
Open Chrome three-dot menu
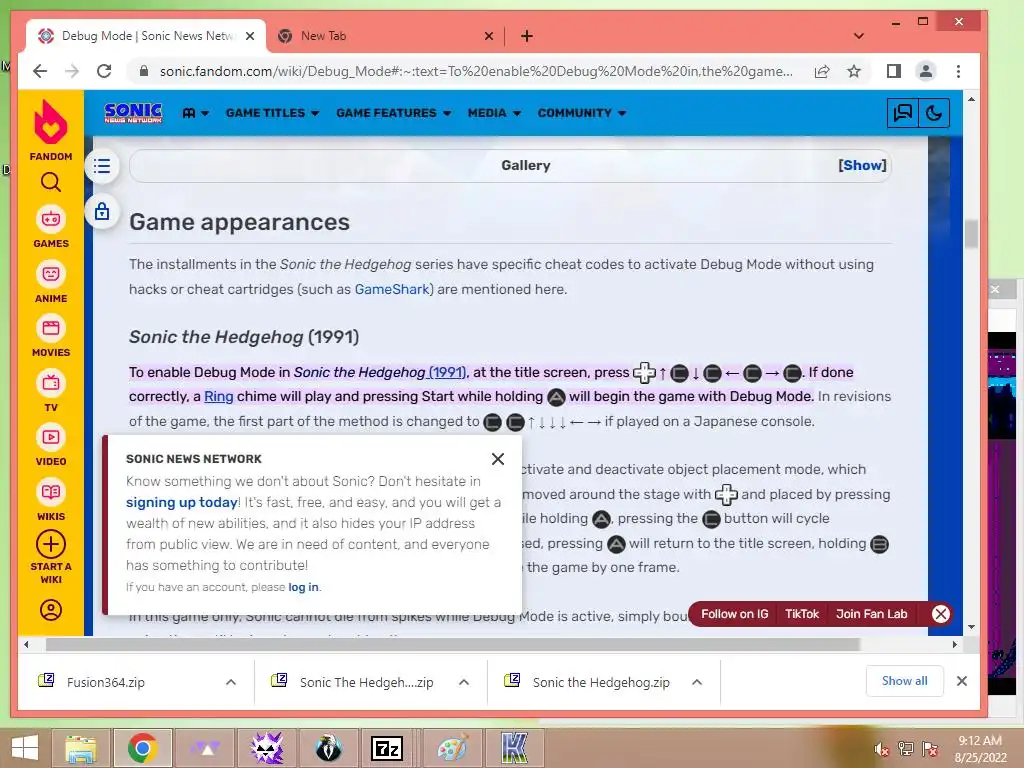pos(958,71)
